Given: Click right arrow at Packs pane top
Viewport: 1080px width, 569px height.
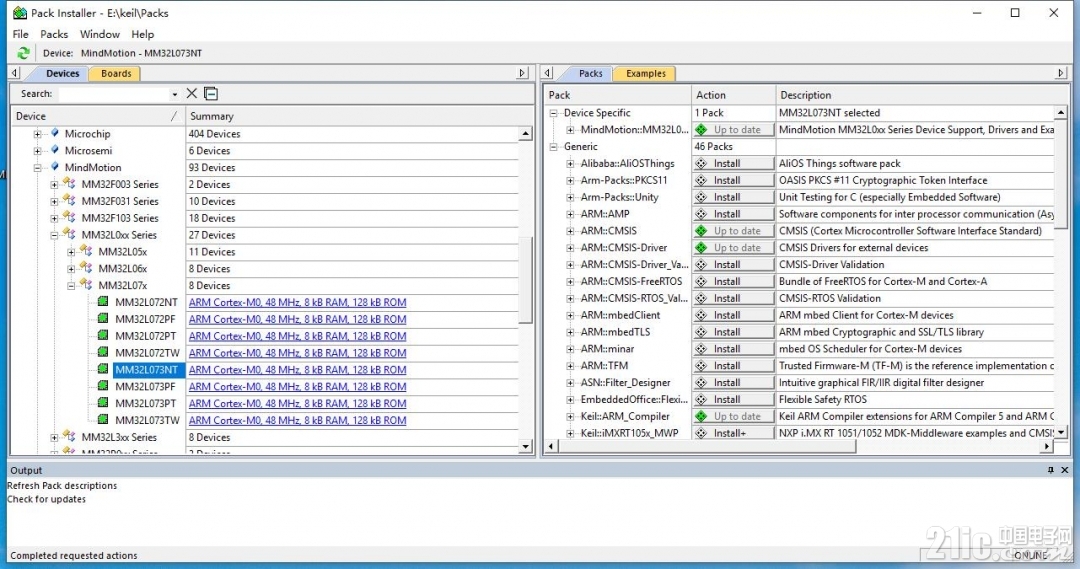Looking at the screenshot, I should tap(1060, 73).
